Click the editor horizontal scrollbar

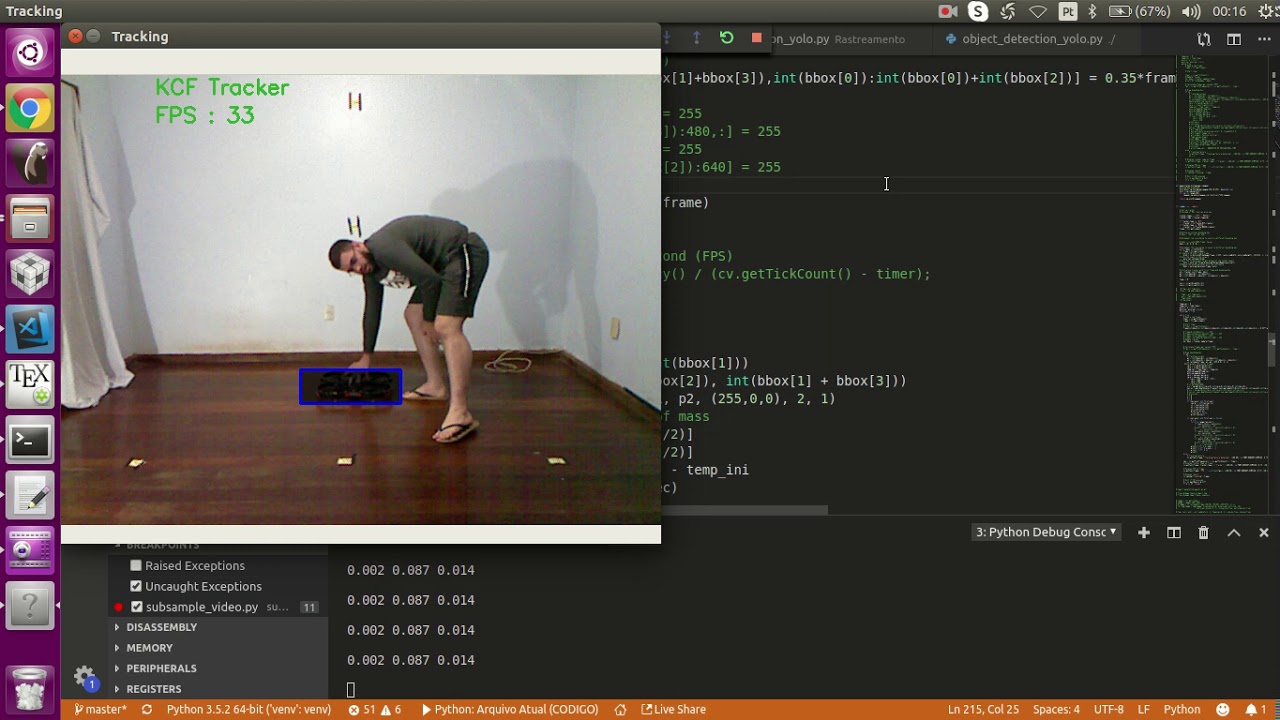(x=744, y=510)
